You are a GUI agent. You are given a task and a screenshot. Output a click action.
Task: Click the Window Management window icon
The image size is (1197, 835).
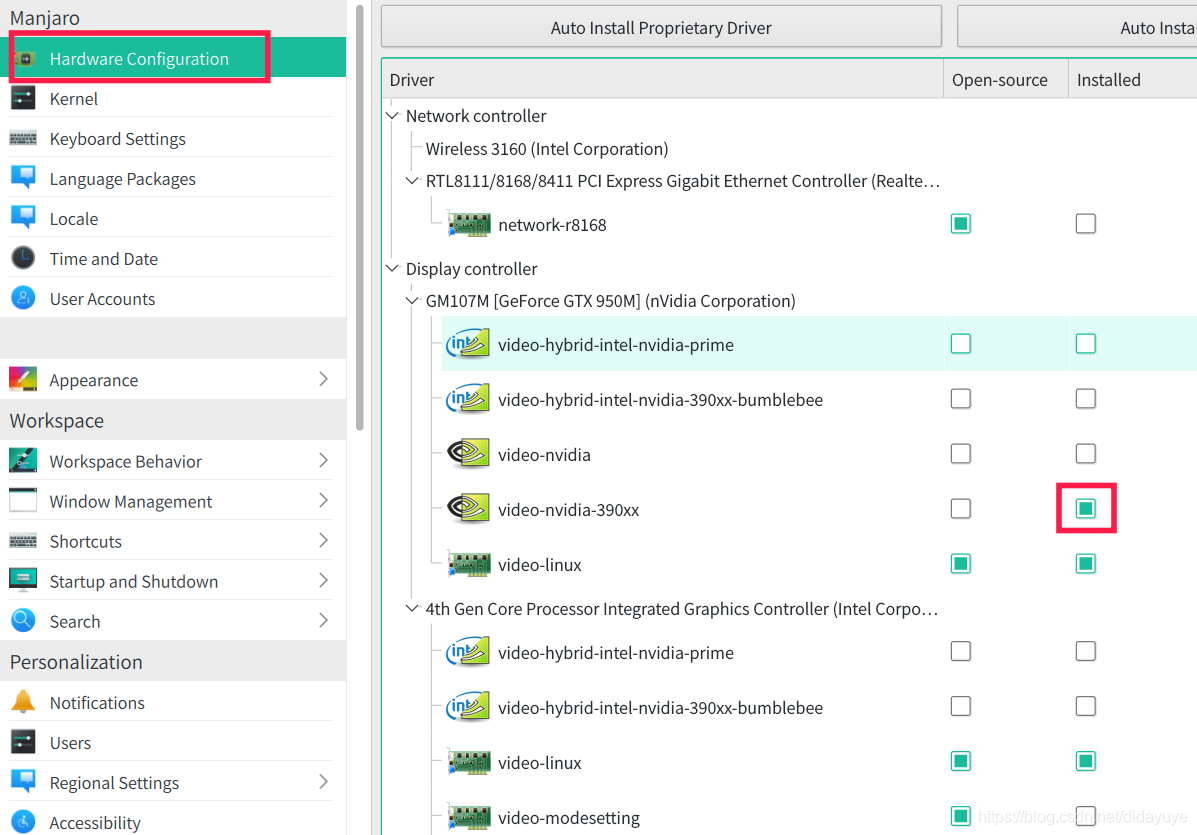[23, 501]
